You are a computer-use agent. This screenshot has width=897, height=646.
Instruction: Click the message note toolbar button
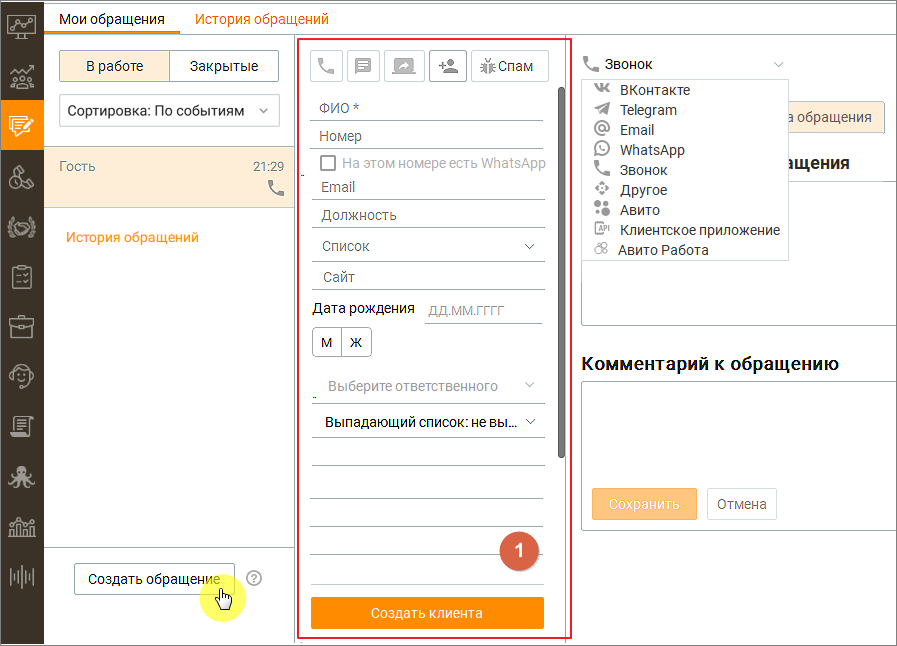click(x=363, y=66)
